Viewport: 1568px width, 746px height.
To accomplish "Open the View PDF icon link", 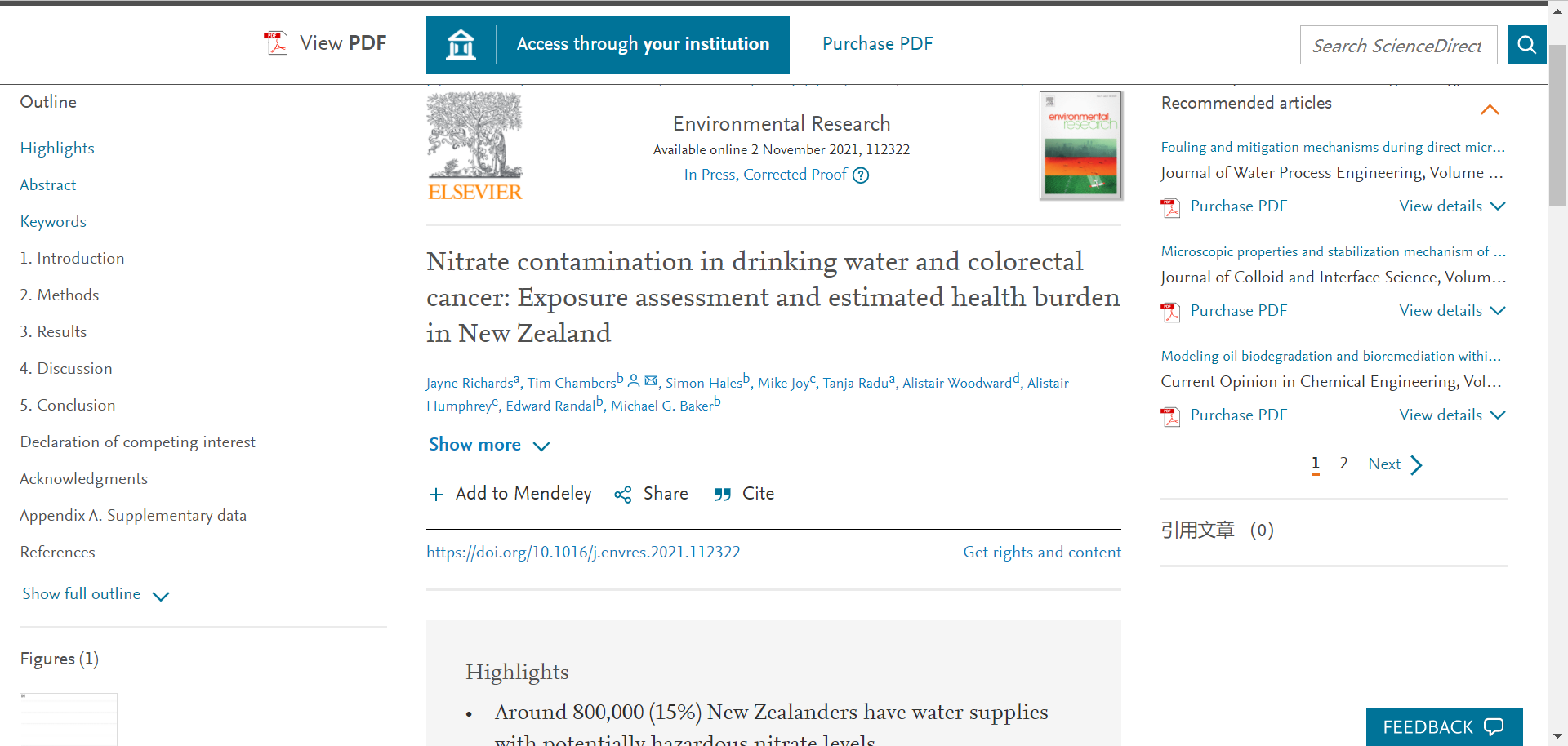I will click(276, 43).
